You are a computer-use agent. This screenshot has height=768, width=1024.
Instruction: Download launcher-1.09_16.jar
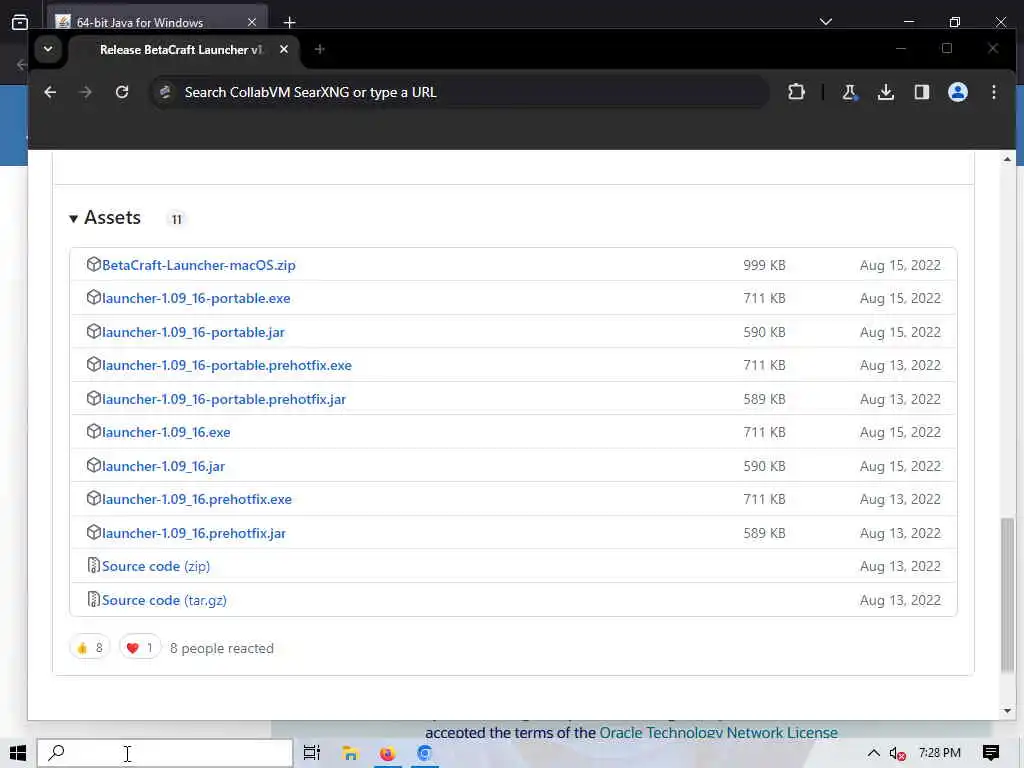163,466
